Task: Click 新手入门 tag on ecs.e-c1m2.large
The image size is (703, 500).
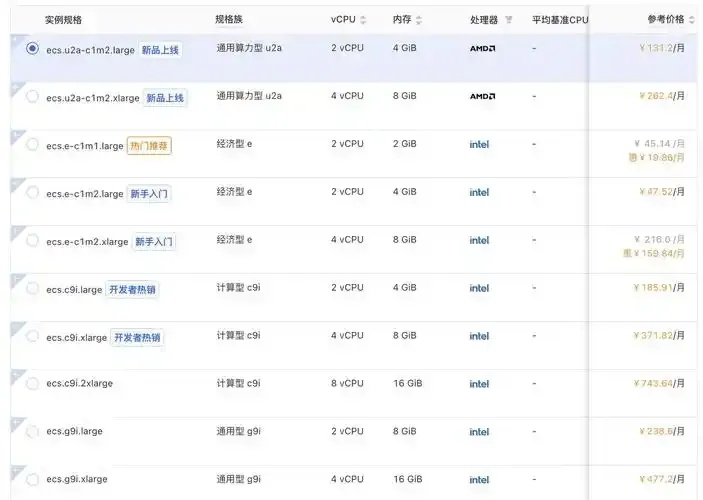Action: (149, 194)
